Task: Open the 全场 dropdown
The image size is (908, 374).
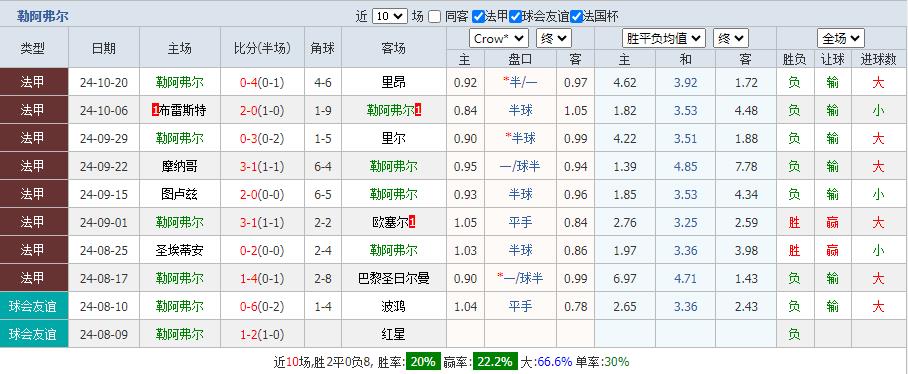Action: pos(841,39)
